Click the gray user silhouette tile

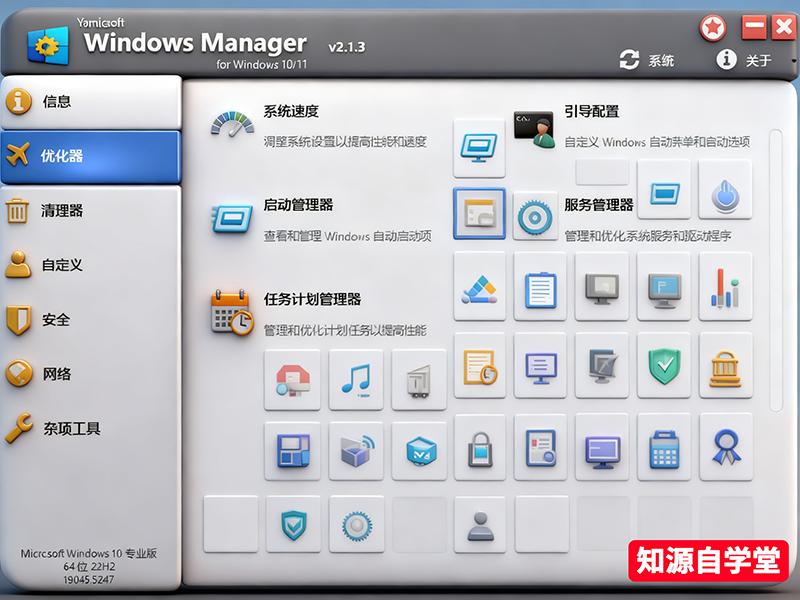pyautogui.click(x=479, y=524)
